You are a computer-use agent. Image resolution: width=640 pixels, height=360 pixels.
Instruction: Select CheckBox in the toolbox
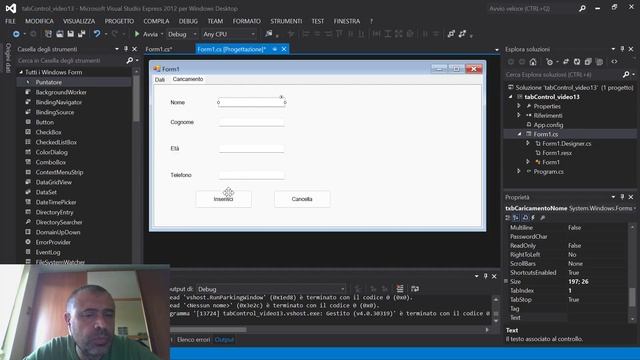49,132
